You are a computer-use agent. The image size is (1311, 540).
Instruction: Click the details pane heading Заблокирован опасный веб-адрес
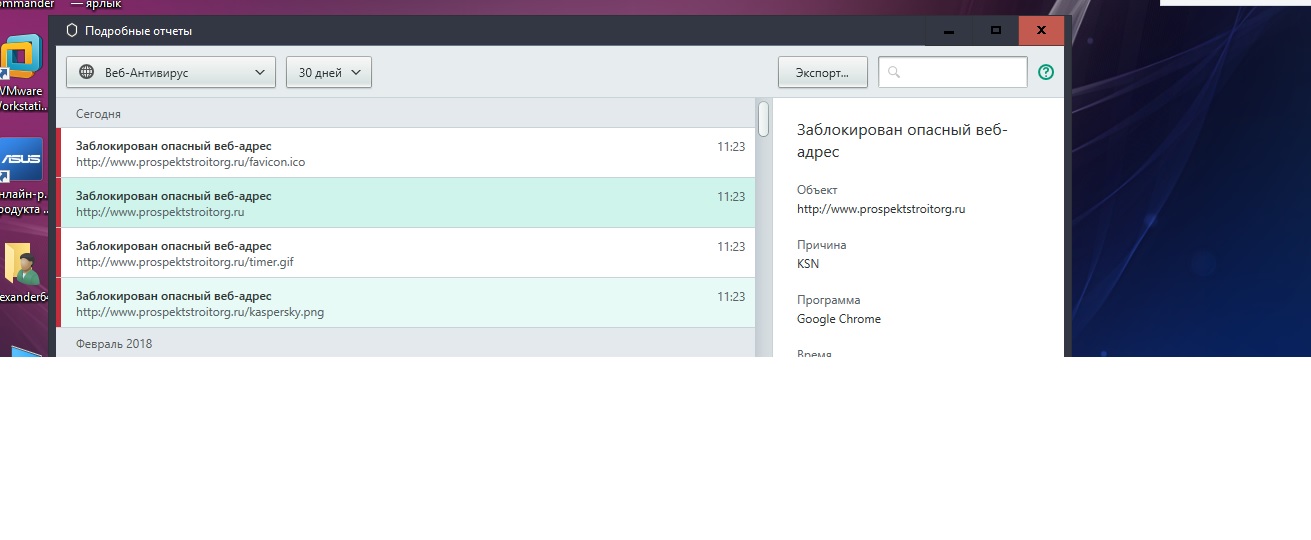(x=902, y=141)
